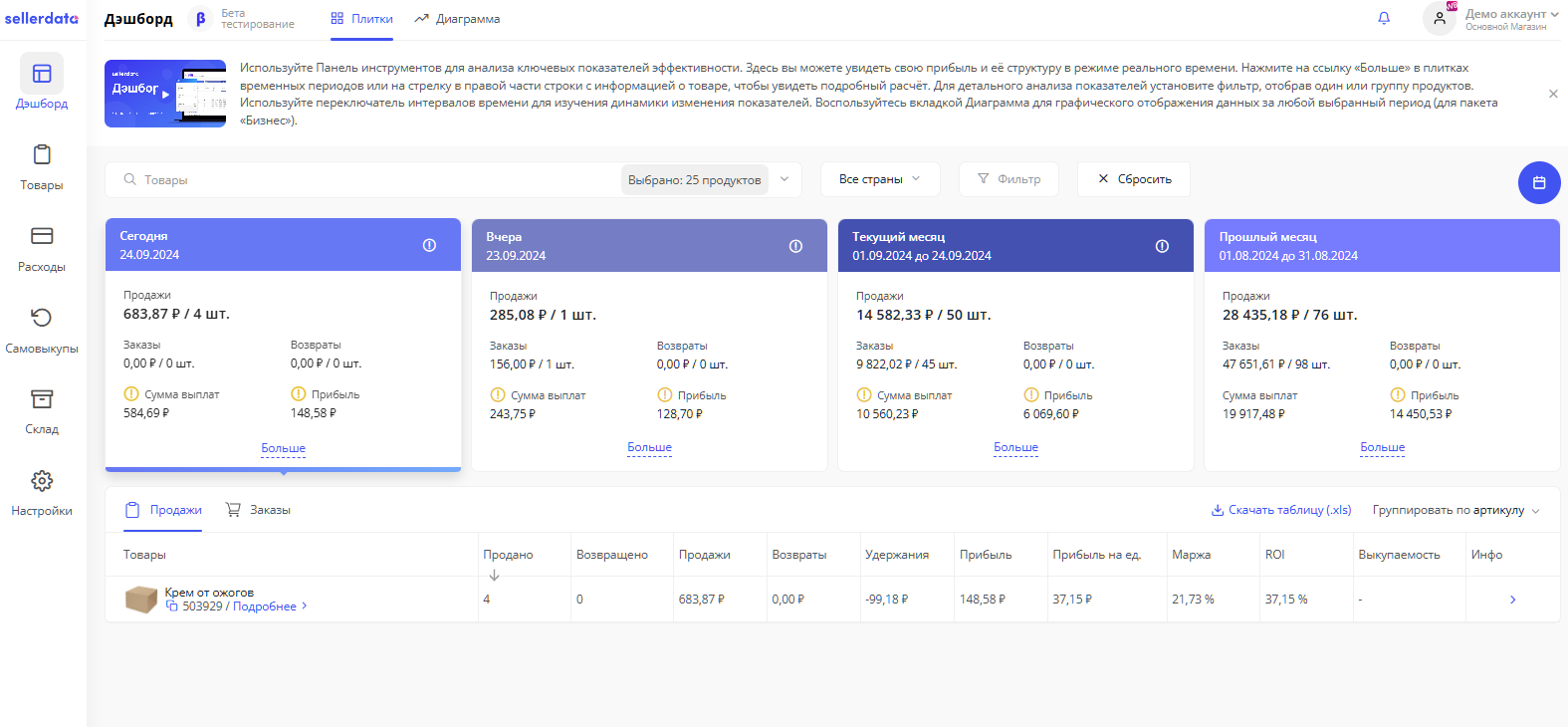This screenshot has height=727, width=1568.
Task: Switch to the Заказы table tab
Action: click(259, 510)
